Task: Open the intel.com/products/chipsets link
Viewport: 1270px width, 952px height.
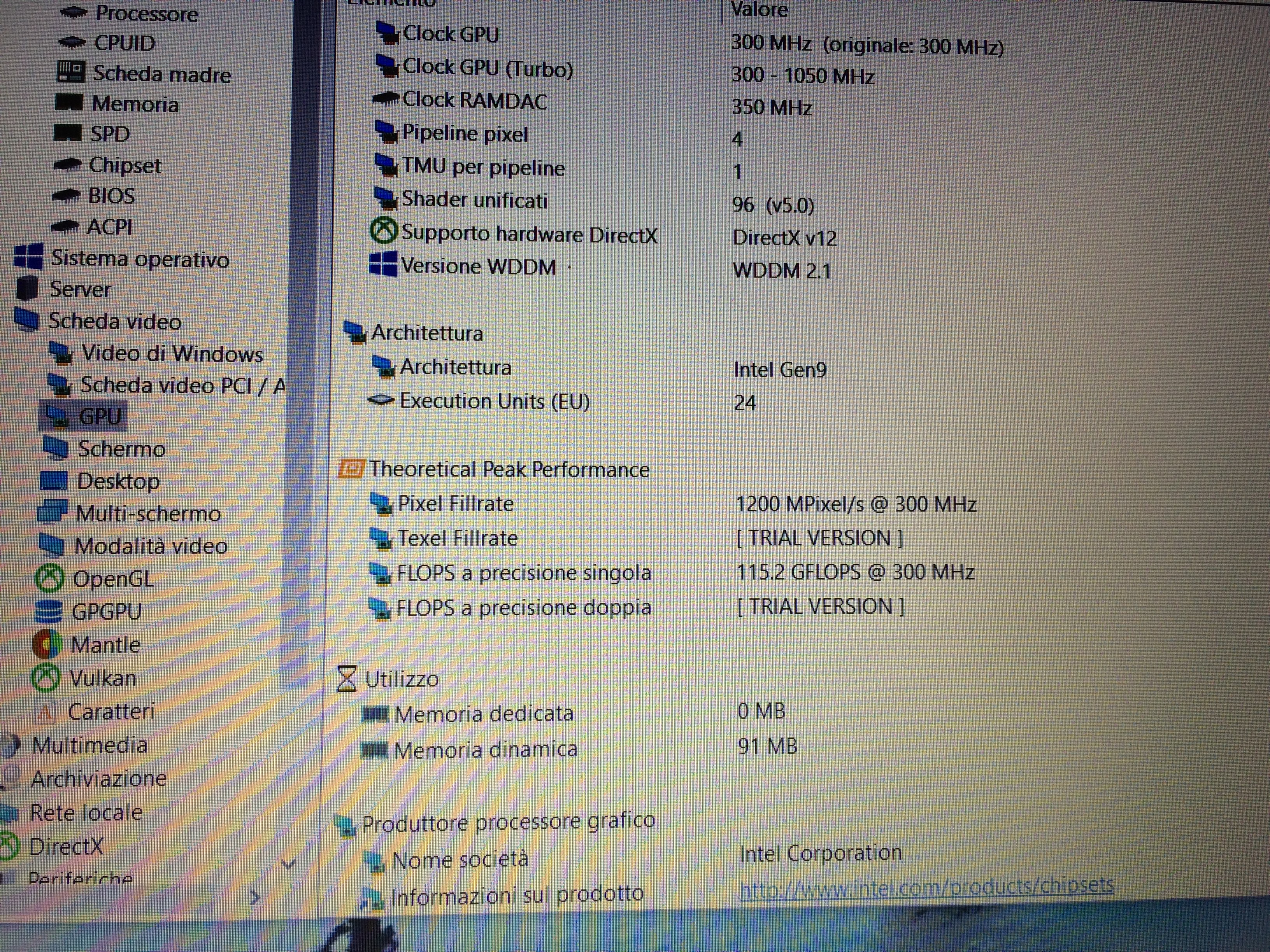Action: 927,887
